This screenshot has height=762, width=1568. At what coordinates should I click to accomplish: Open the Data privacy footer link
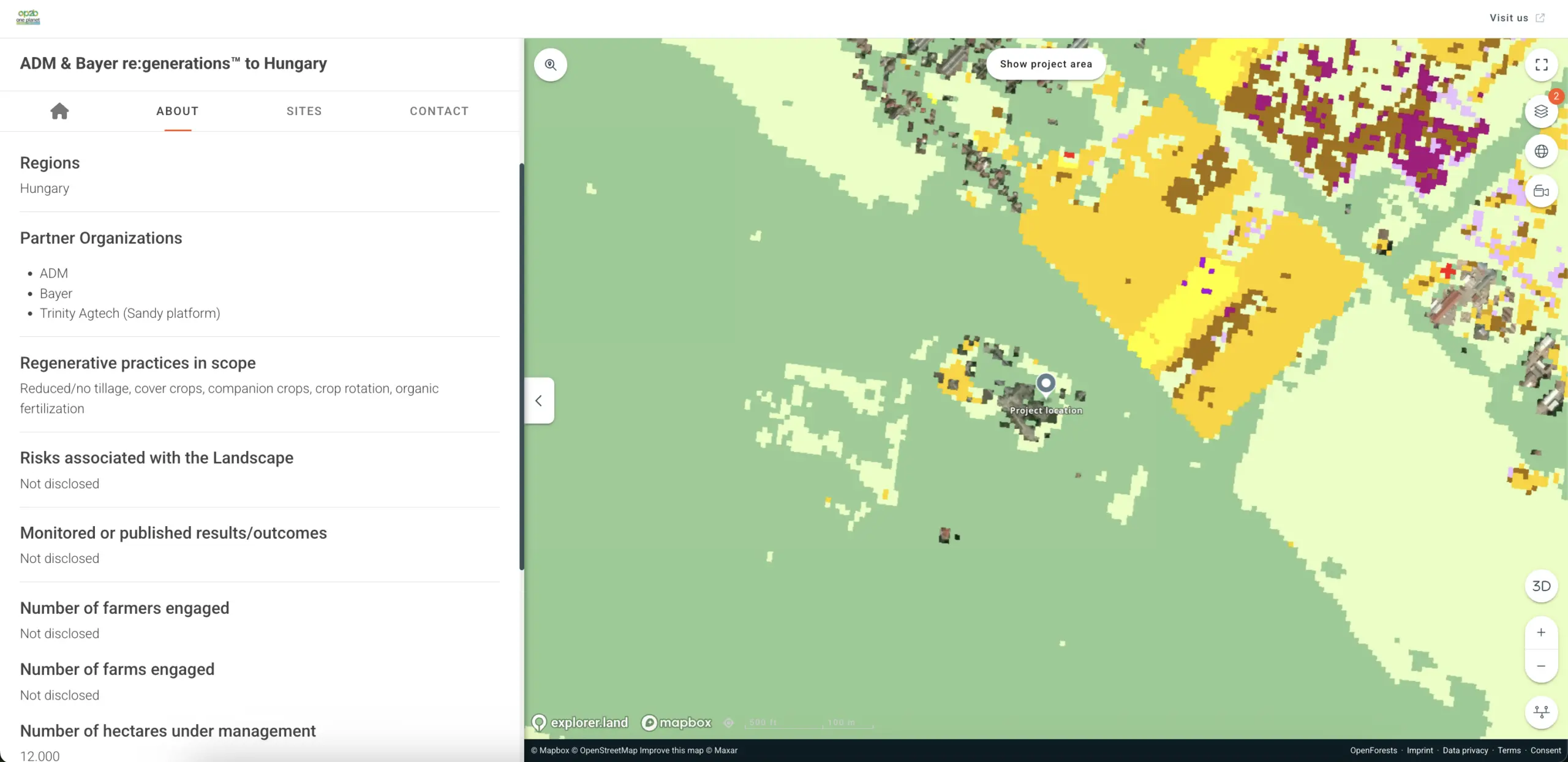point(1465,750)
